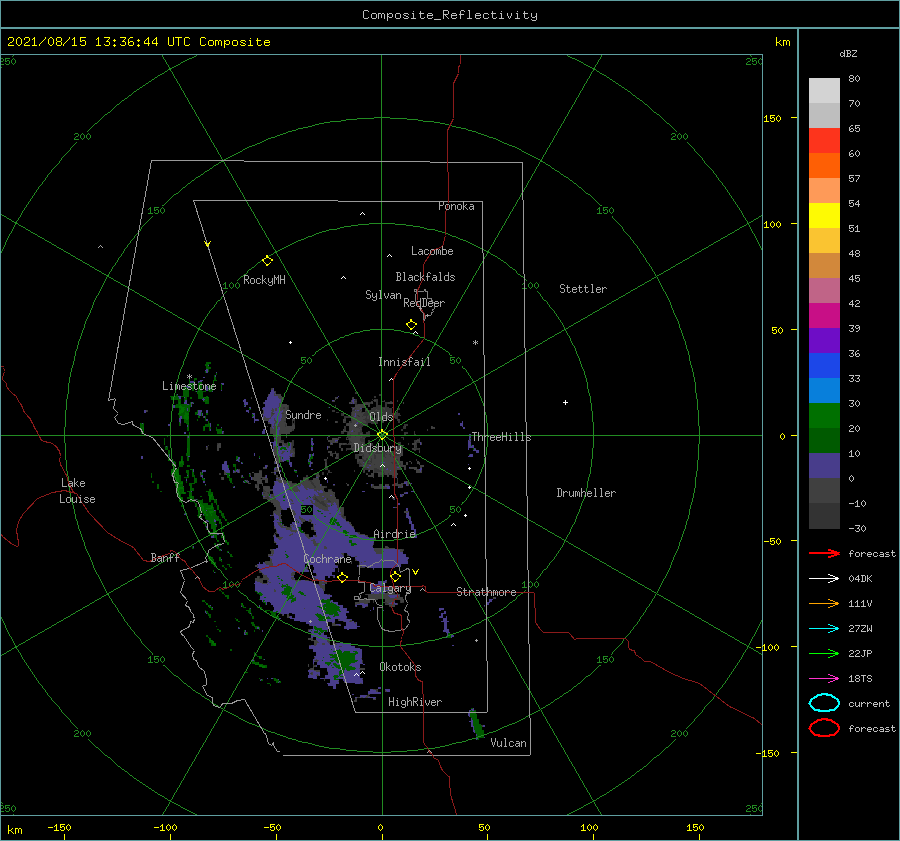
Task: Click the white plus marker east of ThreeHills
Action: pos(565,402)
